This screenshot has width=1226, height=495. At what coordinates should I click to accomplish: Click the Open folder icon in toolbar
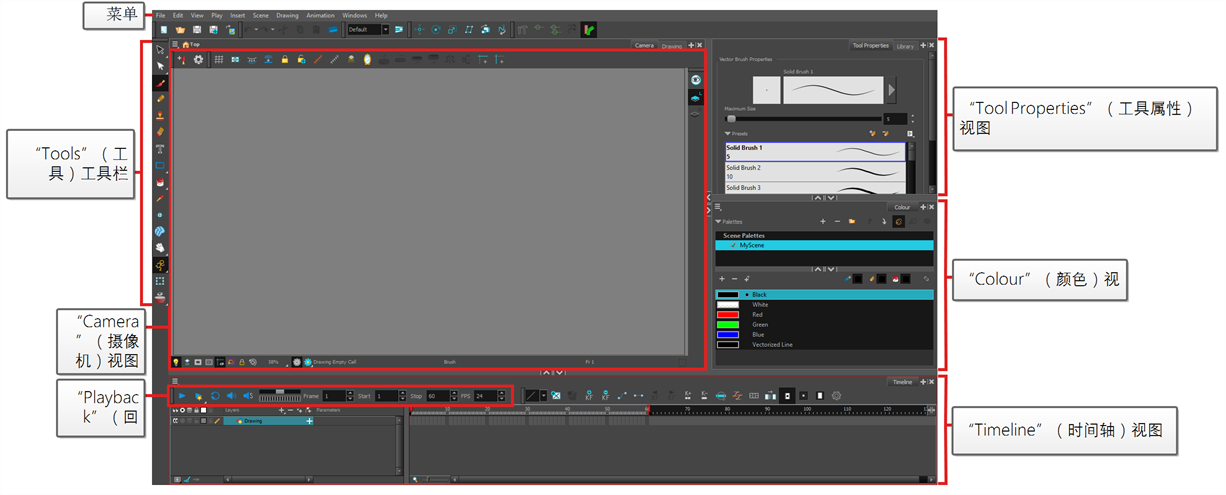point(180,30)
